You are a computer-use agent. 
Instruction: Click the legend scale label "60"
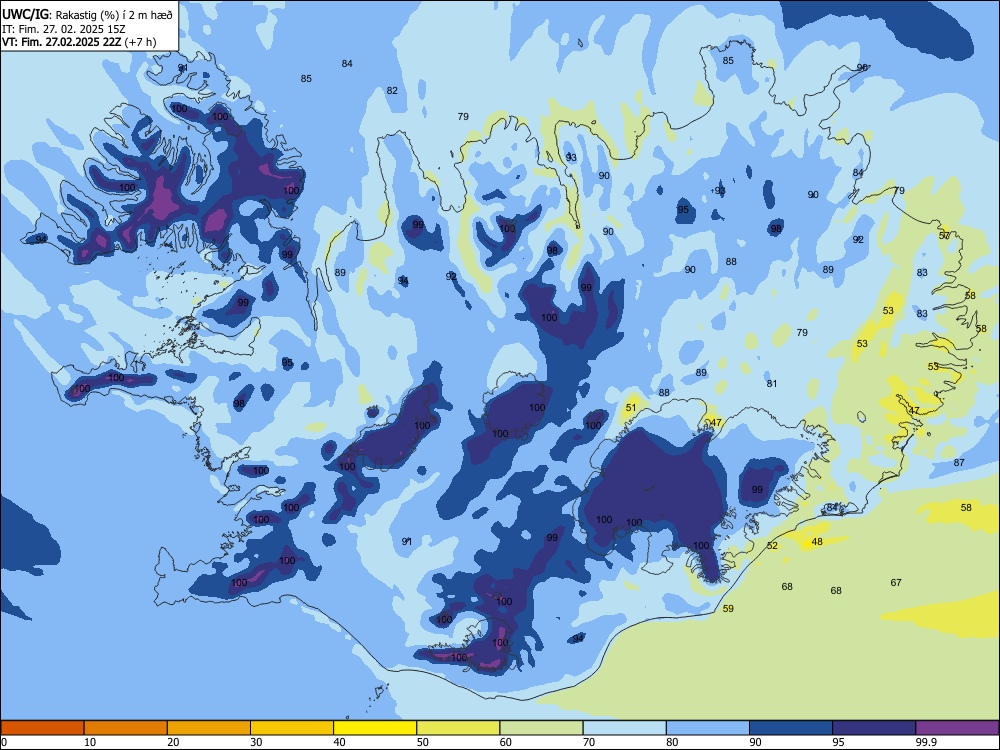[x=506, y=742]
